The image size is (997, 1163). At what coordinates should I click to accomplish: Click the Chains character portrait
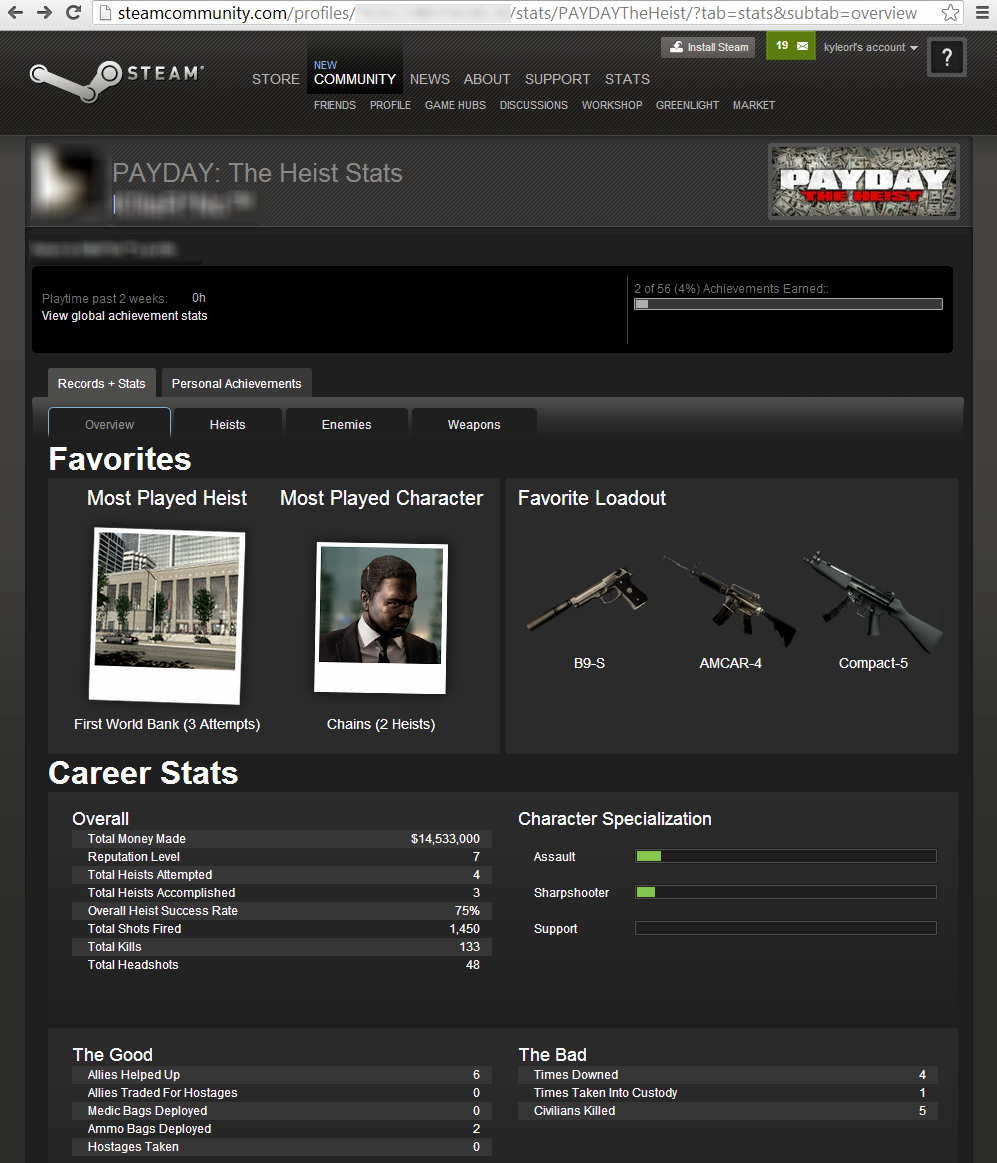point(381,618)
